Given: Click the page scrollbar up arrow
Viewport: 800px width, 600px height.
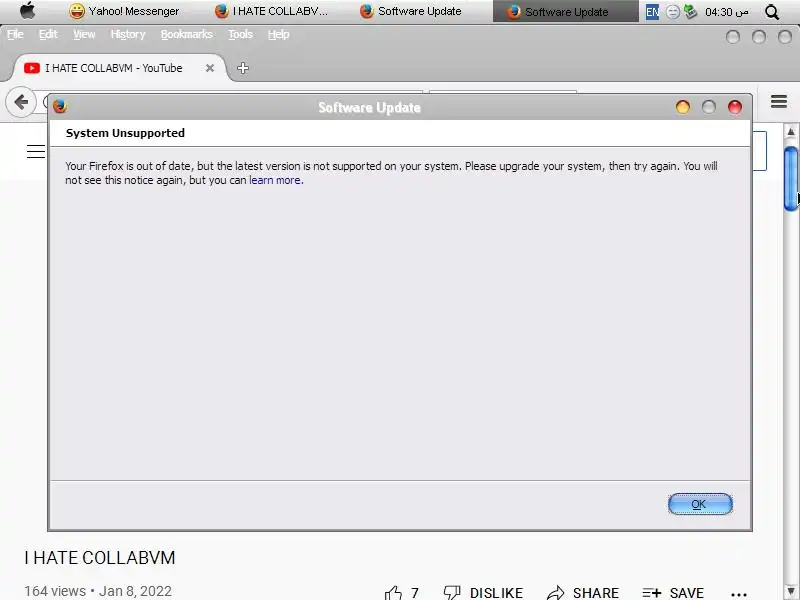Looking at the screenshot, I should coord(791,132).
